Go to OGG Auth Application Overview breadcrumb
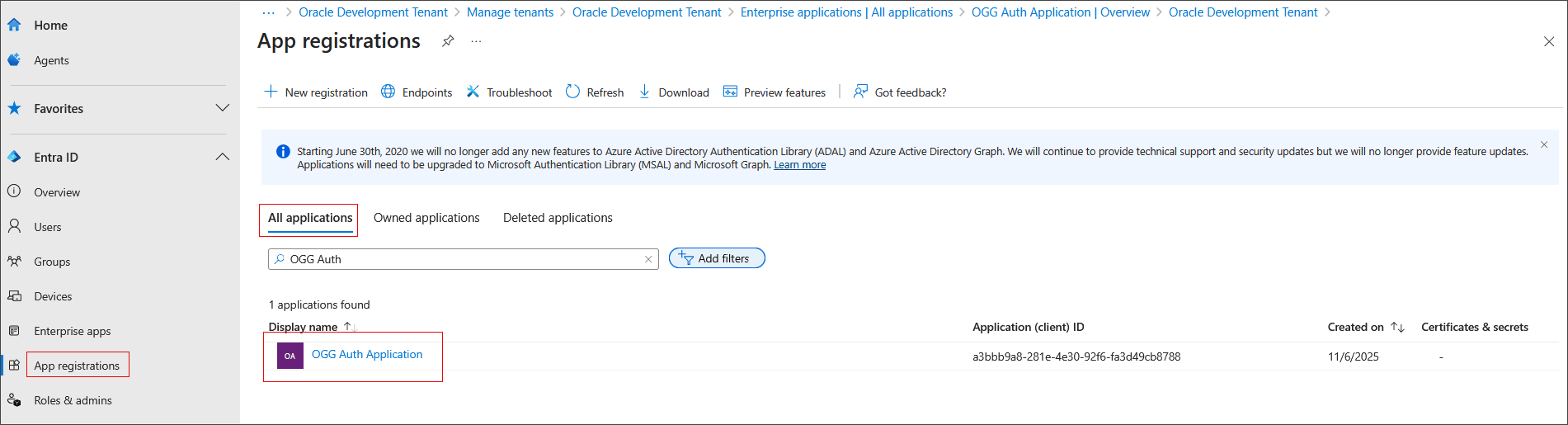This screenshot has width=1568, height=425. click(1061, 12)
